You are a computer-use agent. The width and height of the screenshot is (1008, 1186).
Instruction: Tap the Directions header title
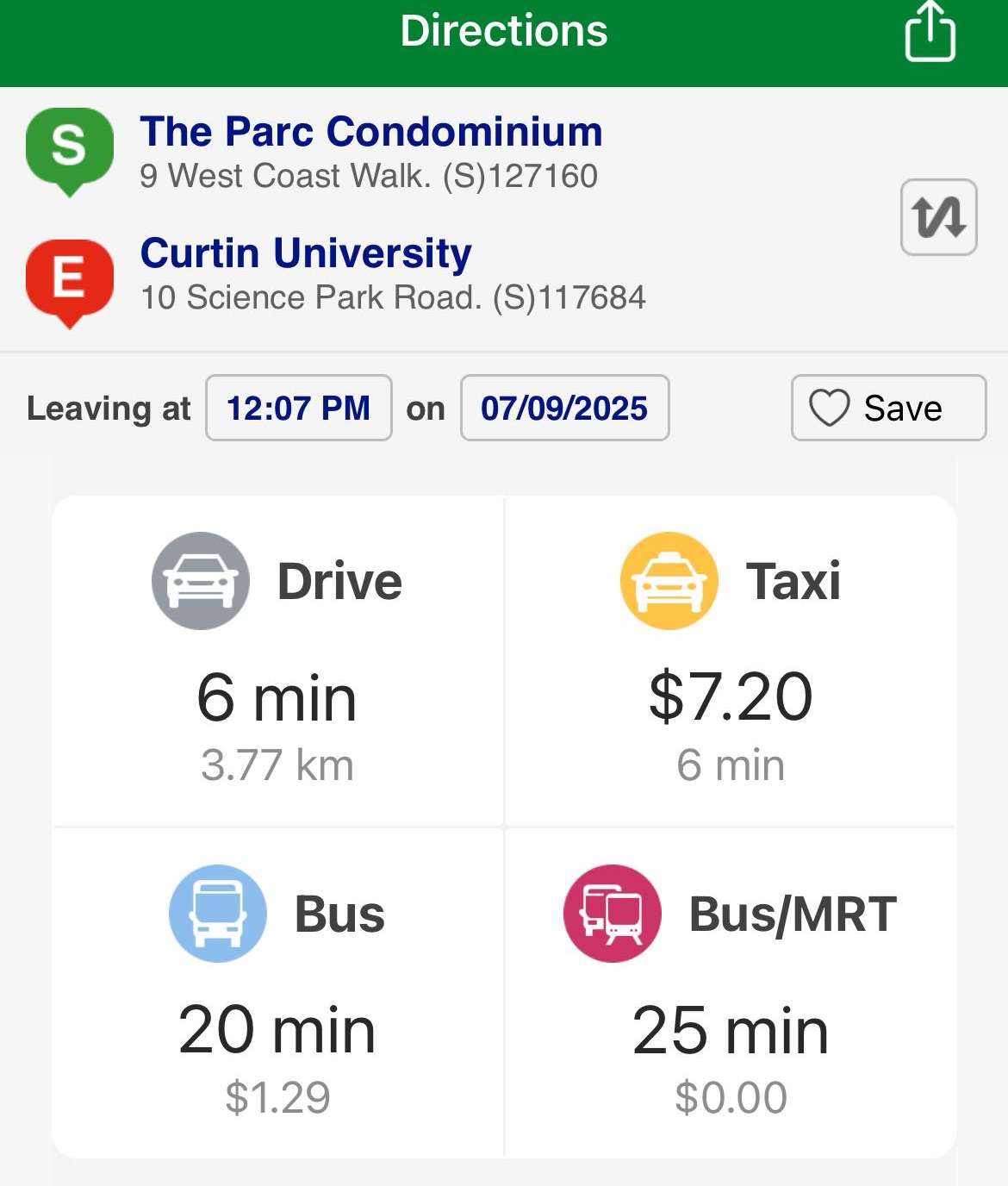[x=504, y=31]
